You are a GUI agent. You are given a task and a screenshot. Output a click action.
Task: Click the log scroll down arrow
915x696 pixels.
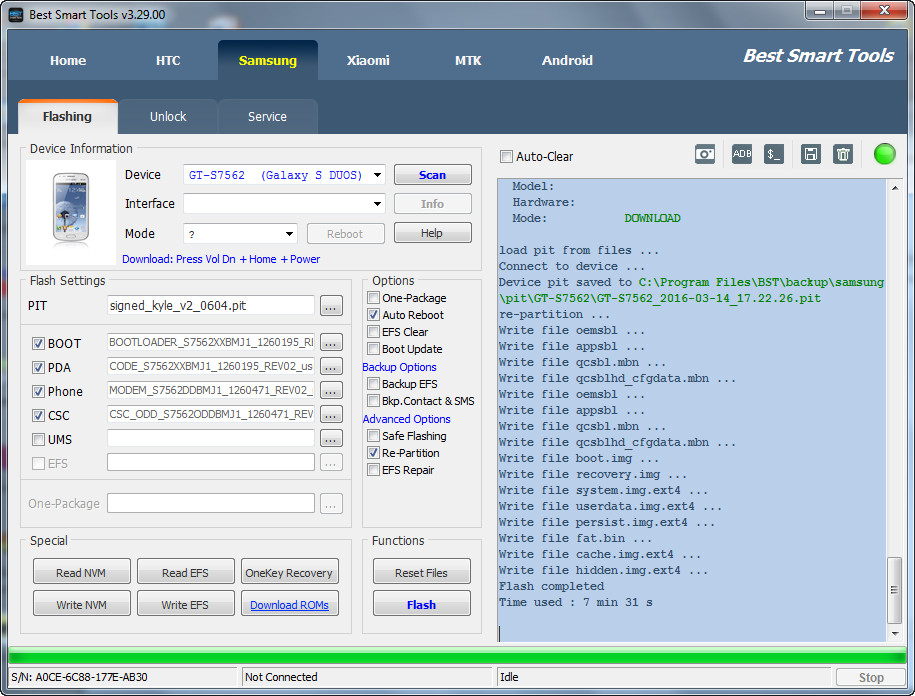(x=895, y=634)
